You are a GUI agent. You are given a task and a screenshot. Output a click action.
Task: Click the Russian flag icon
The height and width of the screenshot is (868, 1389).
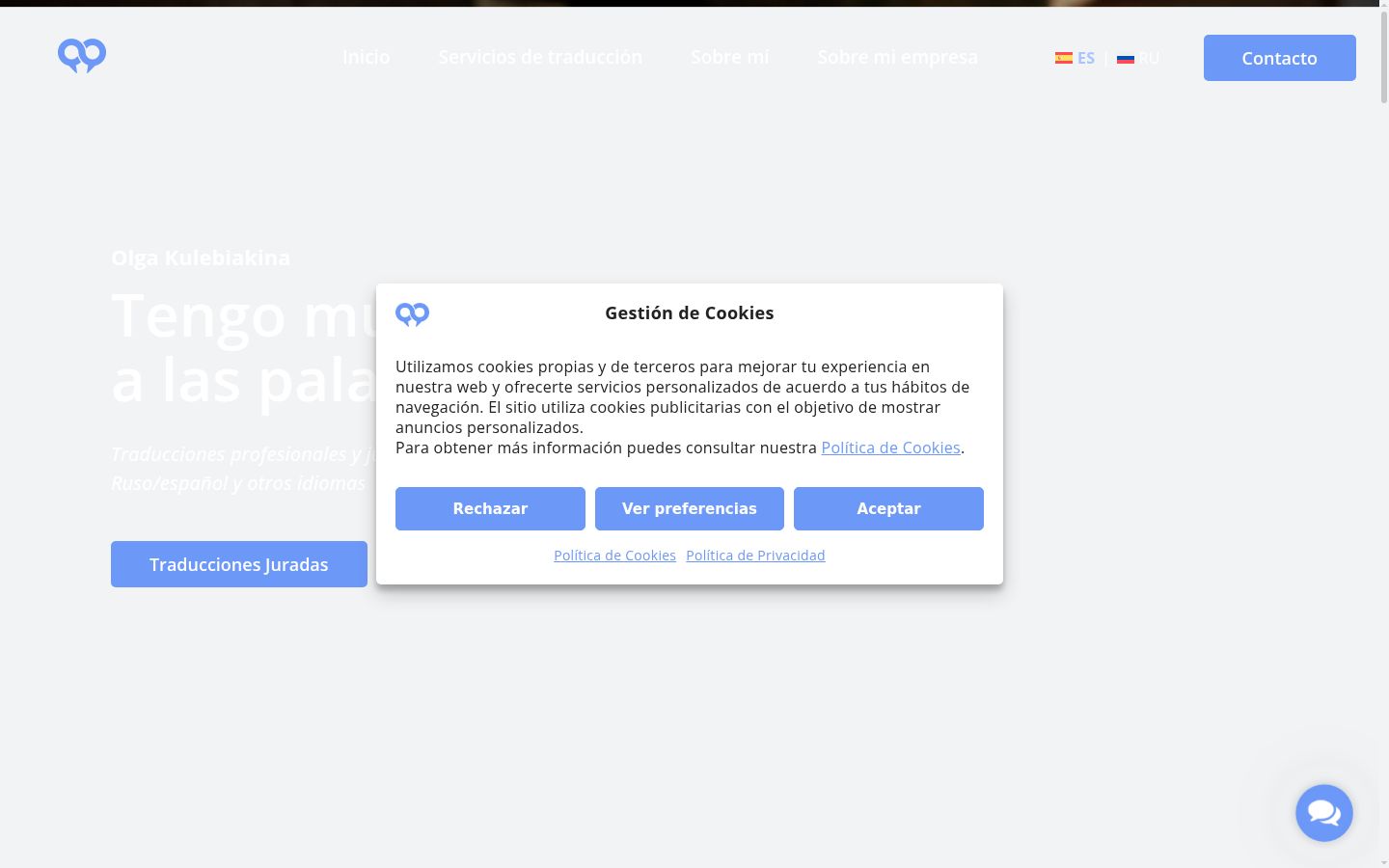pos(1126,58)
